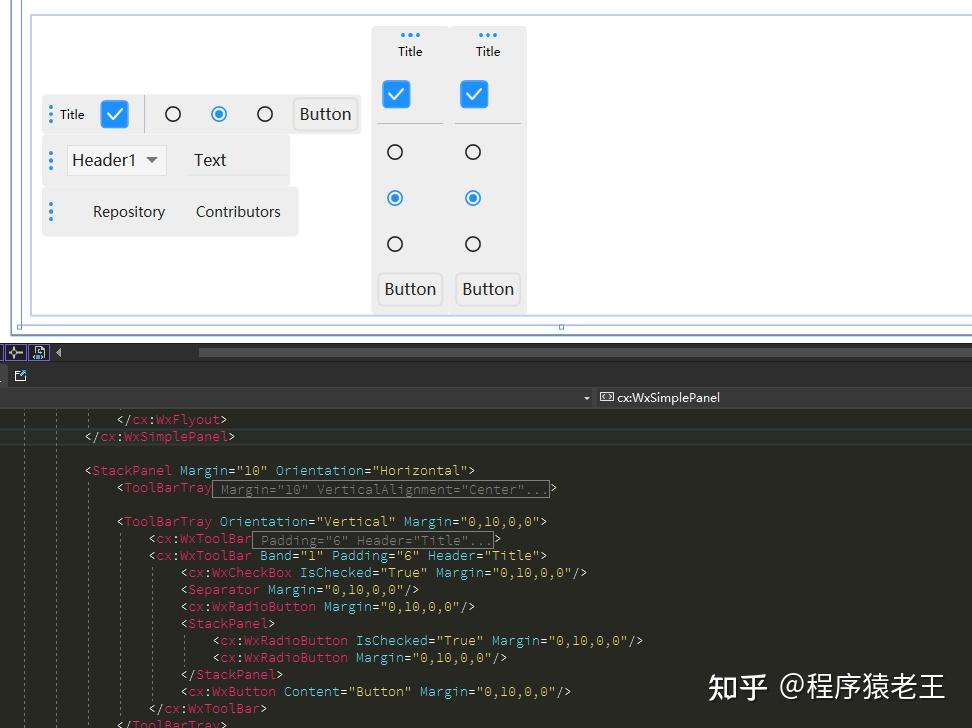The width and height of the screenshot is (972, 728).
Task: Click Button in left vertical toolbar
Action: tap(410, 289)
